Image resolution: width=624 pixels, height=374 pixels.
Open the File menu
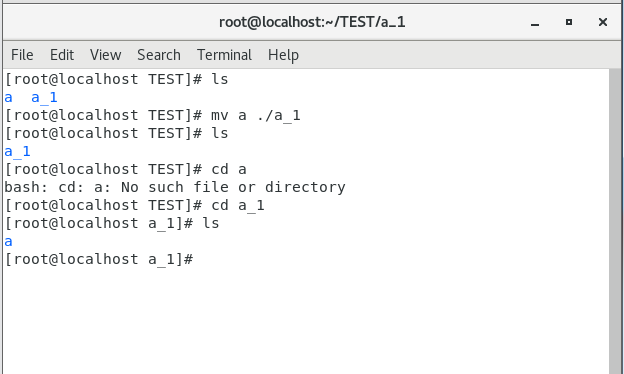(x=22, y=55)
